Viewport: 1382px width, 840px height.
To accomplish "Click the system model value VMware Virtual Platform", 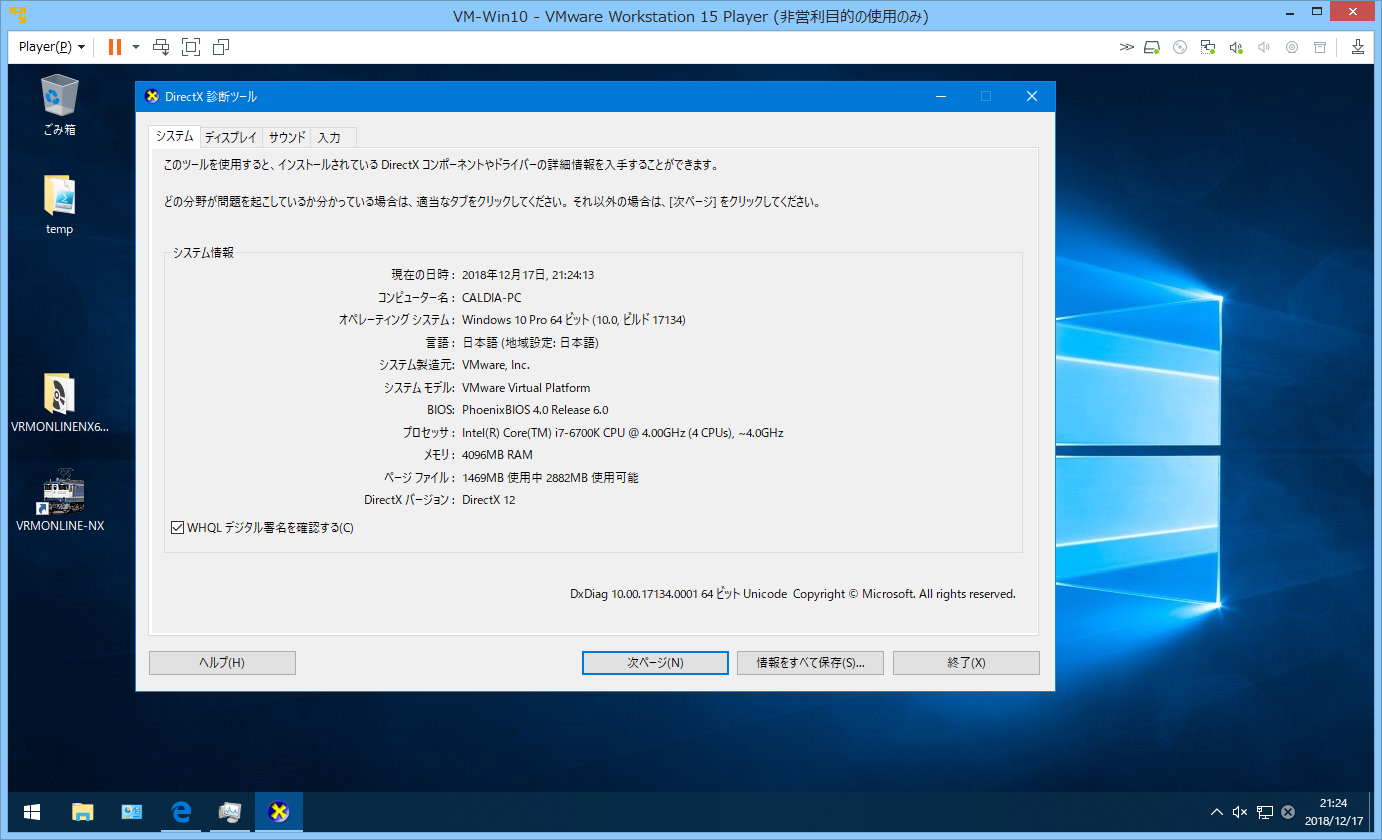I will (x=526, y=388).
